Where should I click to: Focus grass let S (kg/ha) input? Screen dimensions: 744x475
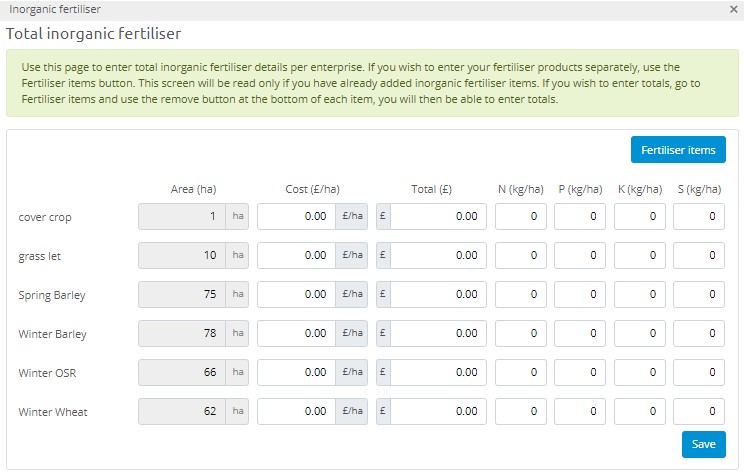tap(698, 255)
